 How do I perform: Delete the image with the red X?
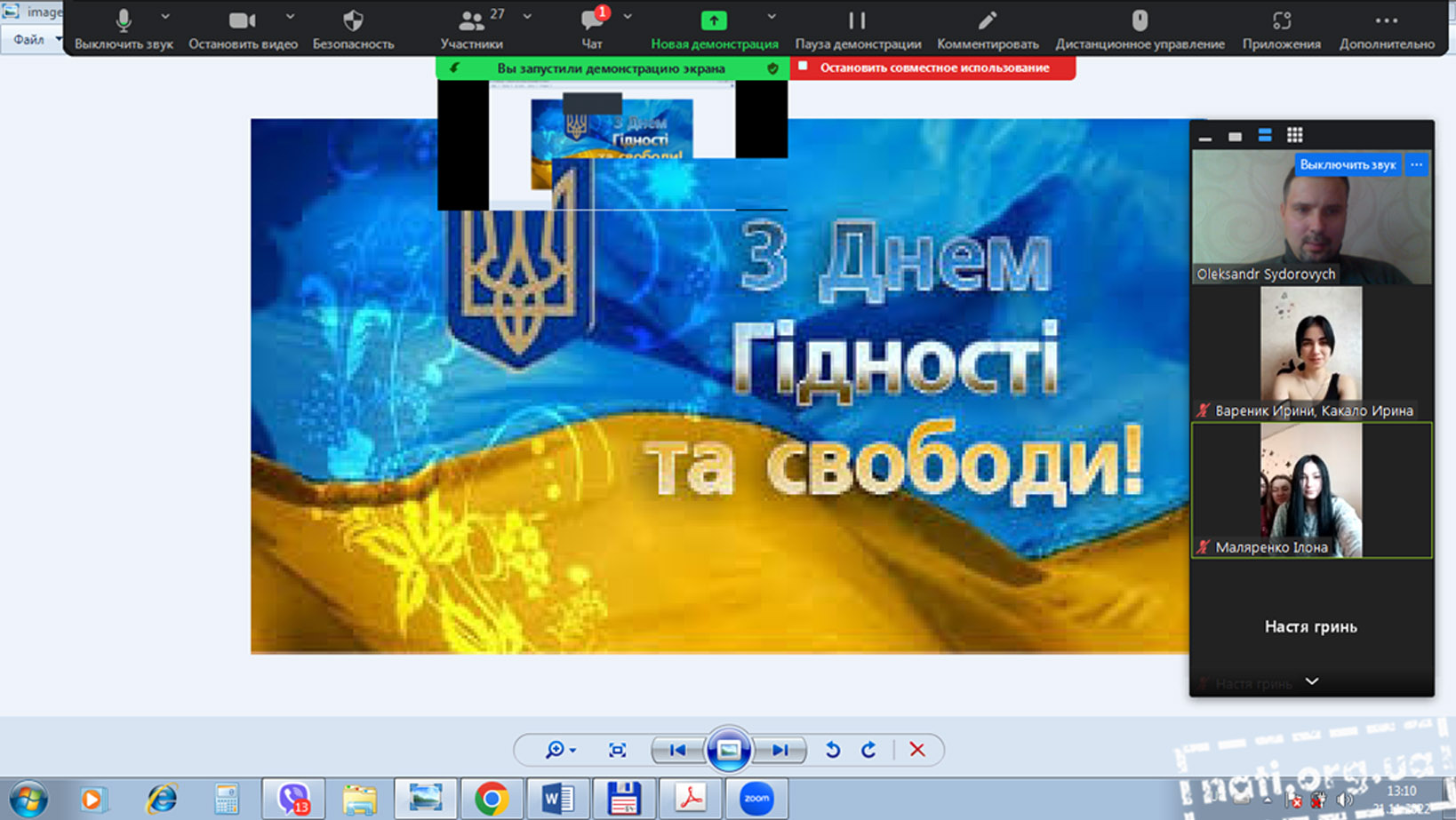[917, 751]
